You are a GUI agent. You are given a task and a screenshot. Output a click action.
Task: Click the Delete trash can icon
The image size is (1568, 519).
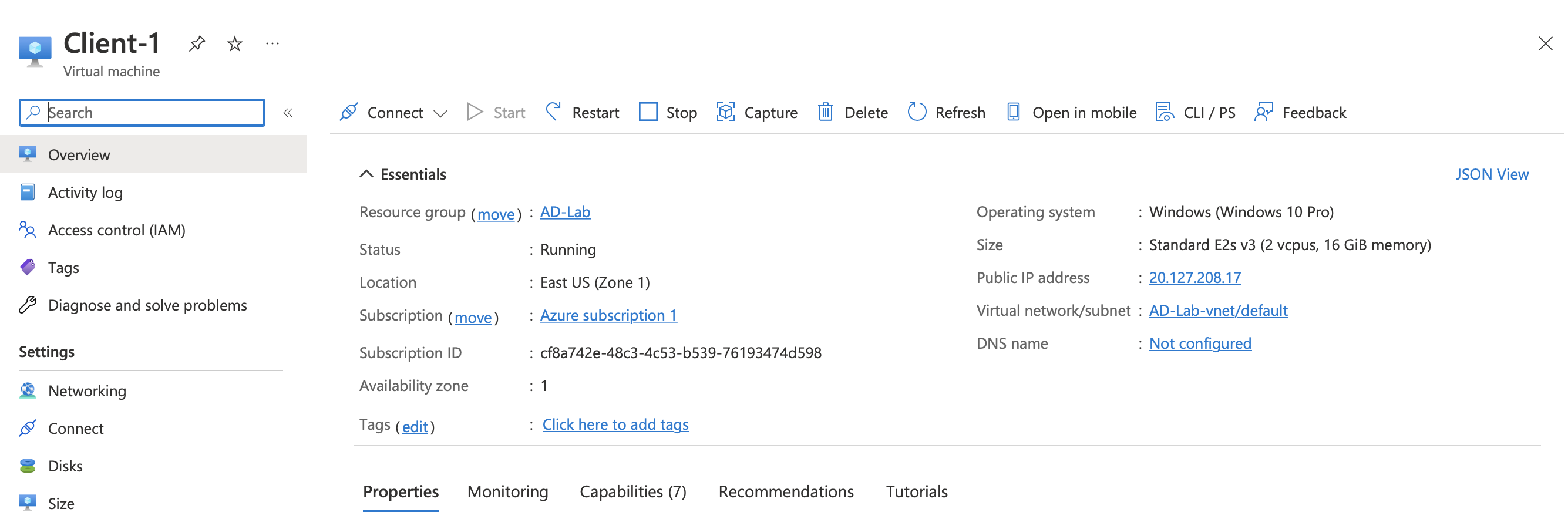coord(825,112)
